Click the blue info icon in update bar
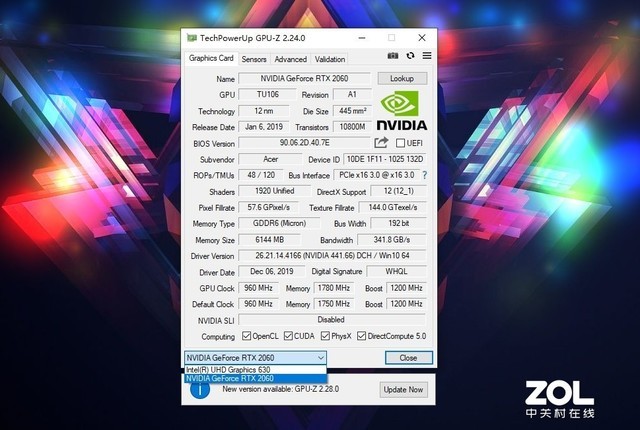640x430 pixels. 200,390
